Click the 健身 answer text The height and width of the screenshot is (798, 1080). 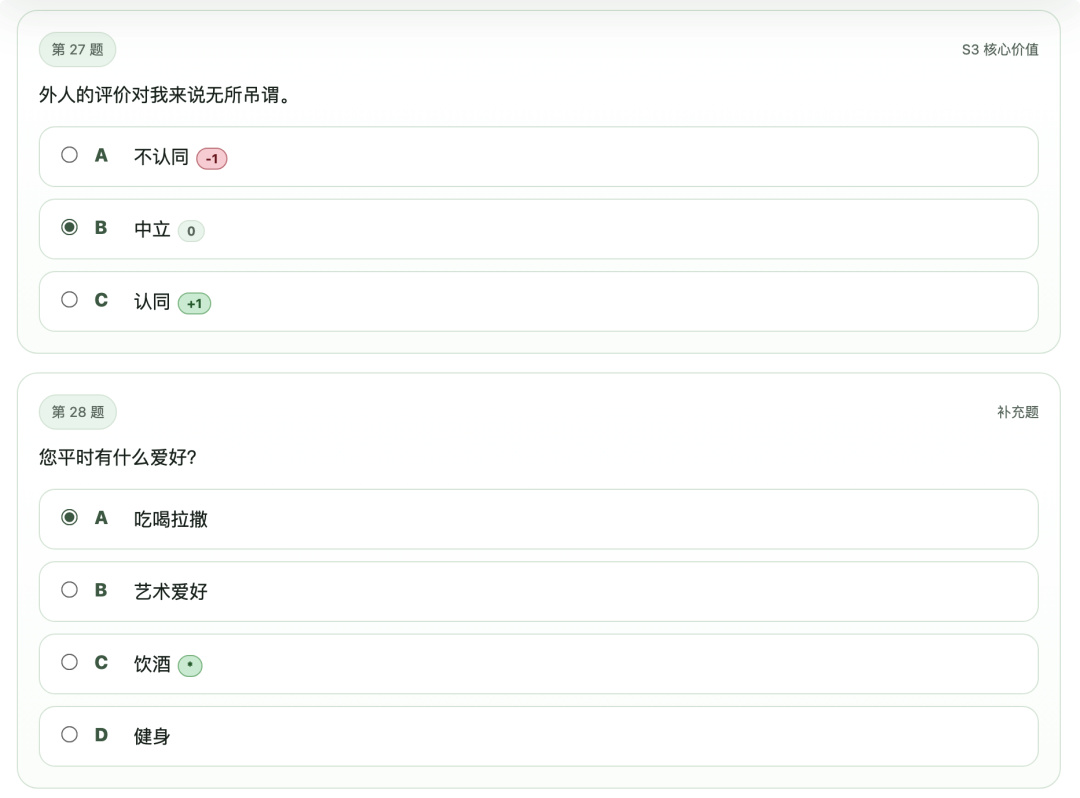point(152,736)
